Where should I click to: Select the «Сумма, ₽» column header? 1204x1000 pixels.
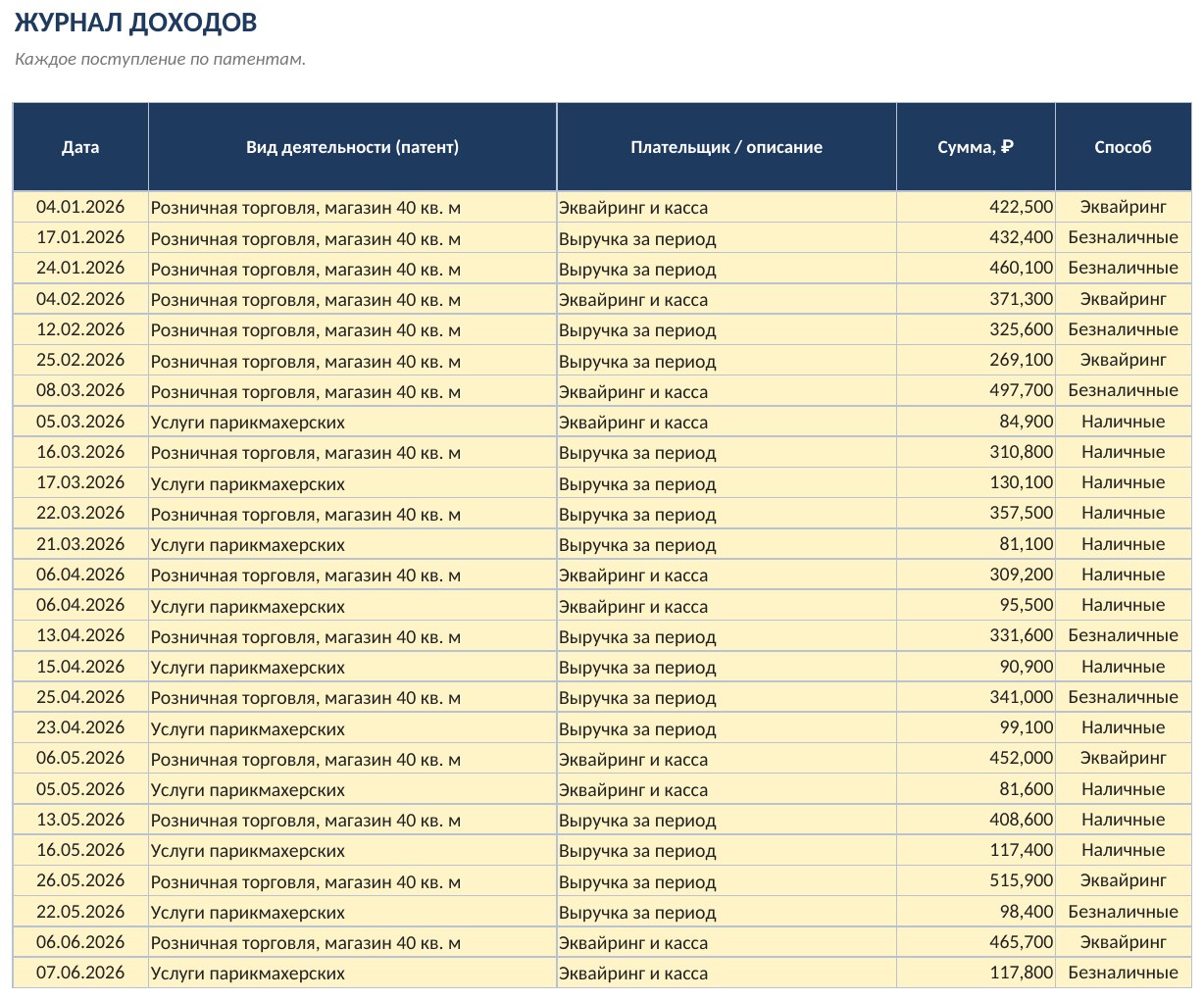tap(976, 147)
